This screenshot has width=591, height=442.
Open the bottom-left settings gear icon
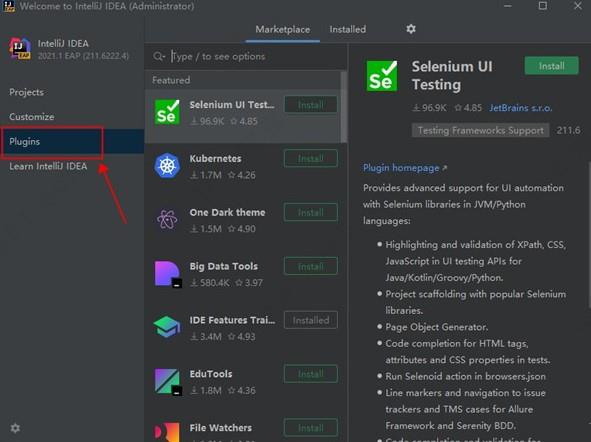(15, 428)
